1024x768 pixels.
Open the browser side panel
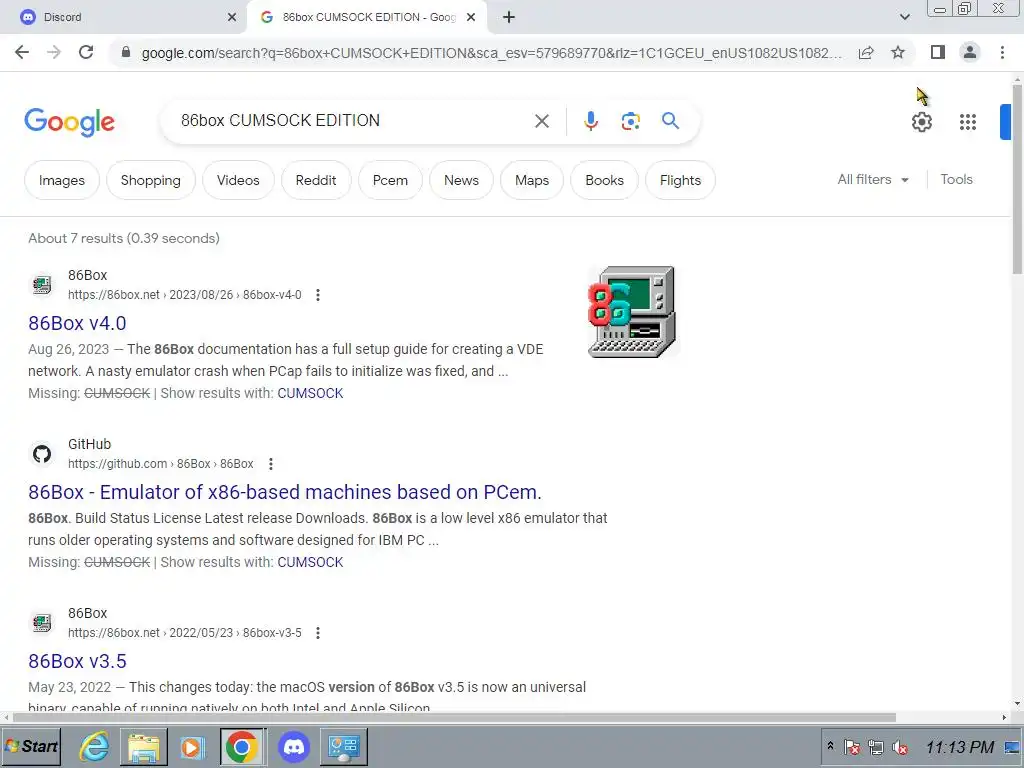937,52
